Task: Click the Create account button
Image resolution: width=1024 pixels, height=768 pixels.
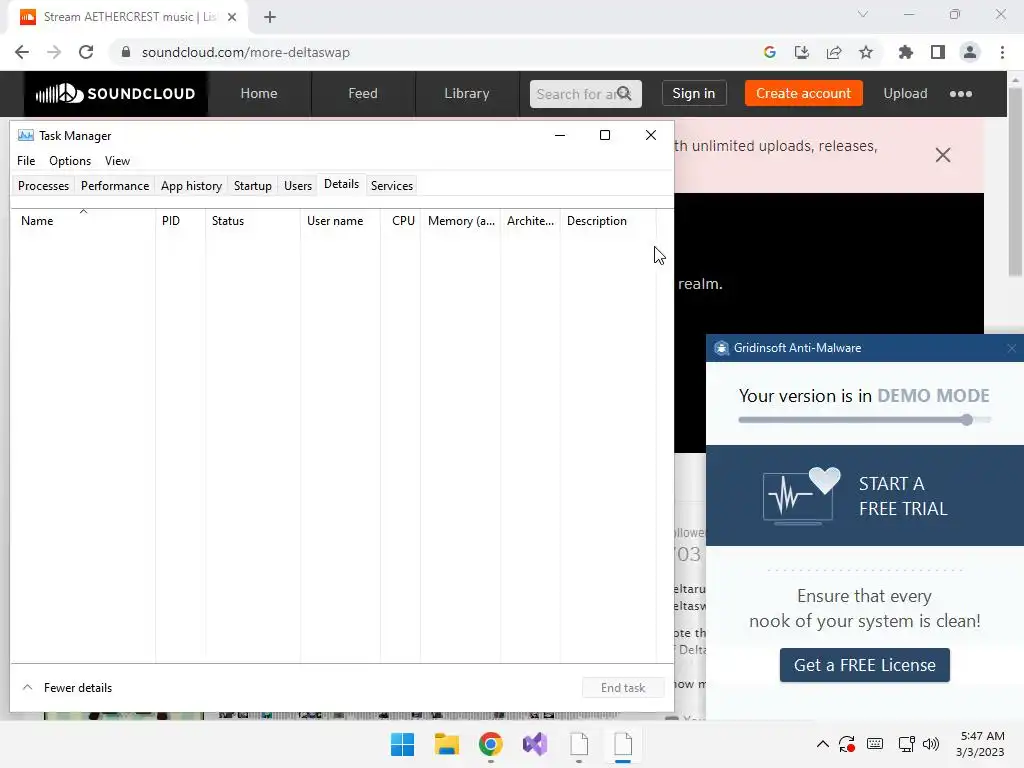Action: pyautogui.click(x=803, y=93)
